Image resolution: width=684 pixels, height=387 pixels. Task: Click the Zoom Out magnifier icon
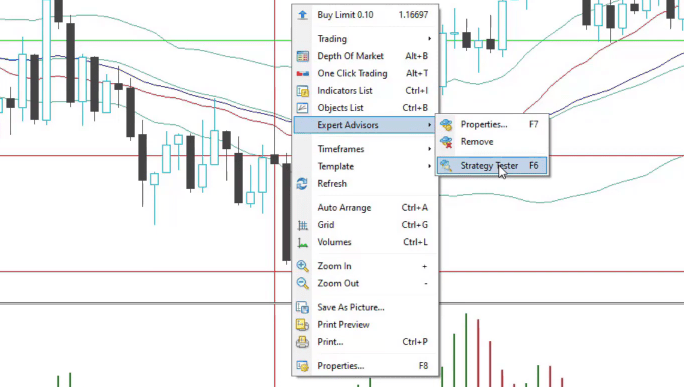pos(302,284)
